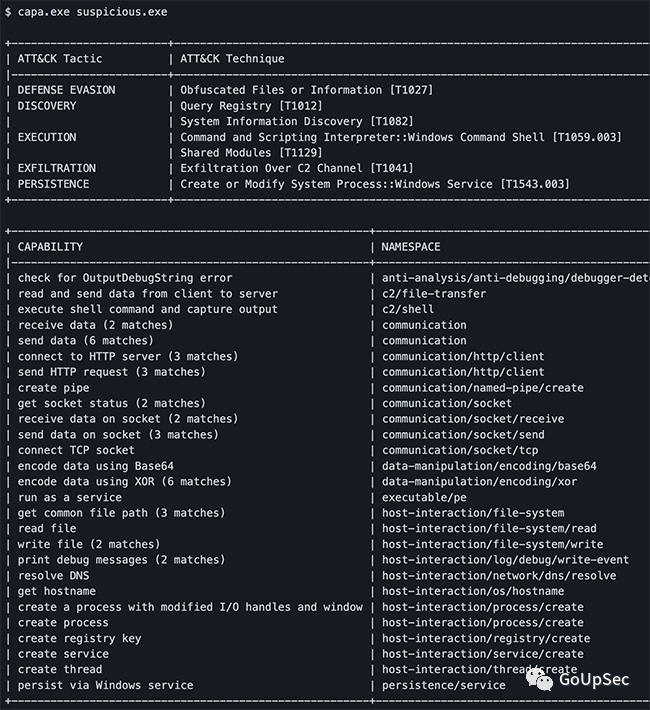This screenshot has height=710, width=650.
Task: Click Exfiltration Over C2 Channel [T1041]
Action: tap(283, 168)
